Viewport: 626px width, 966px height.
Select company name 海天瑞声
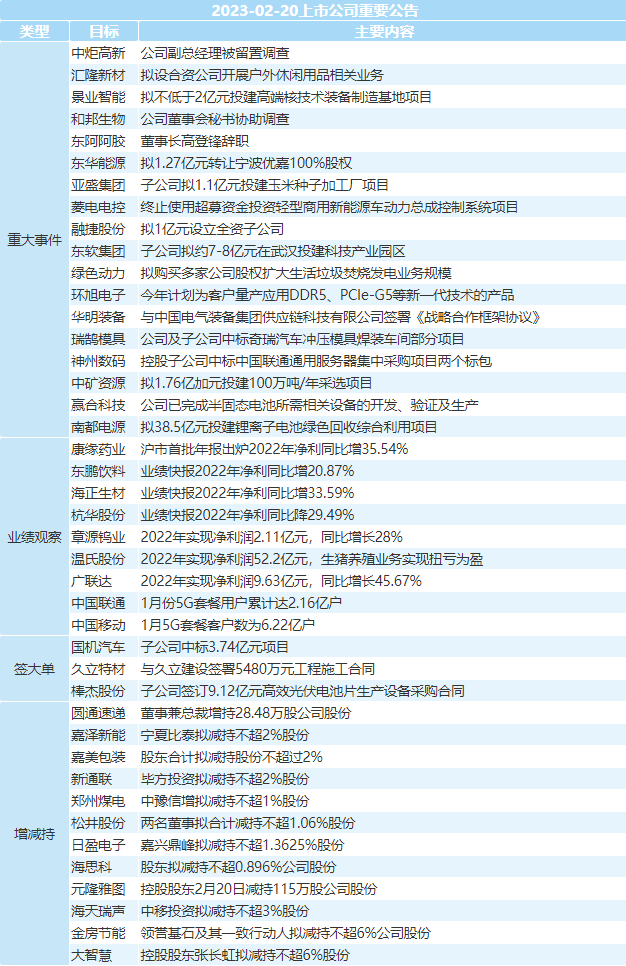tap(98, 911)
